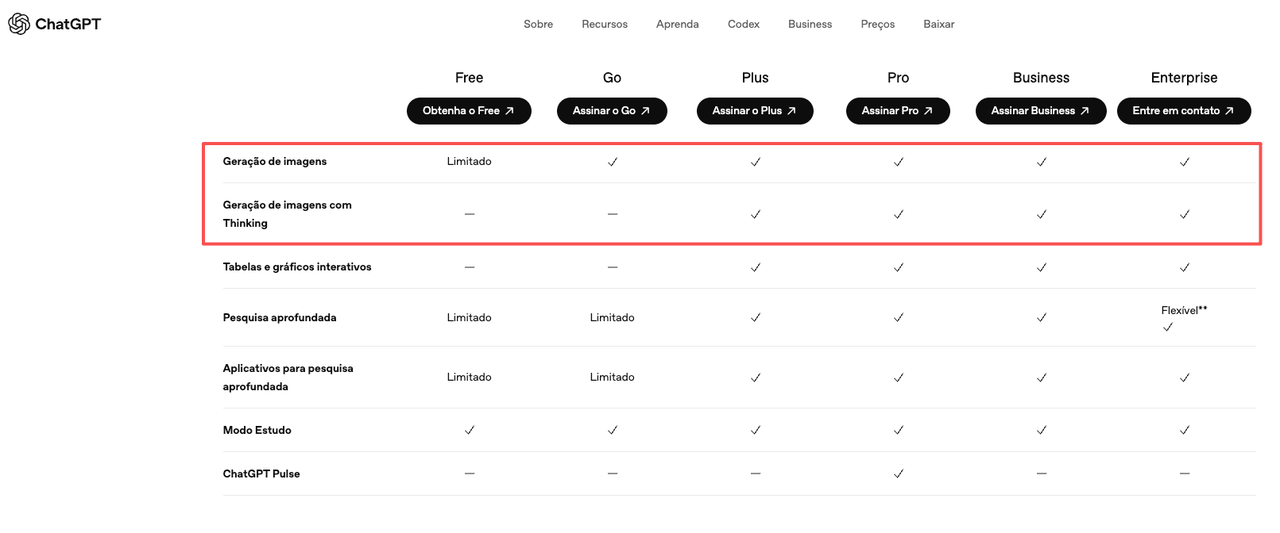The image size is (1280, 533).
Task: Open the Preços page
Action: point(878,24)
